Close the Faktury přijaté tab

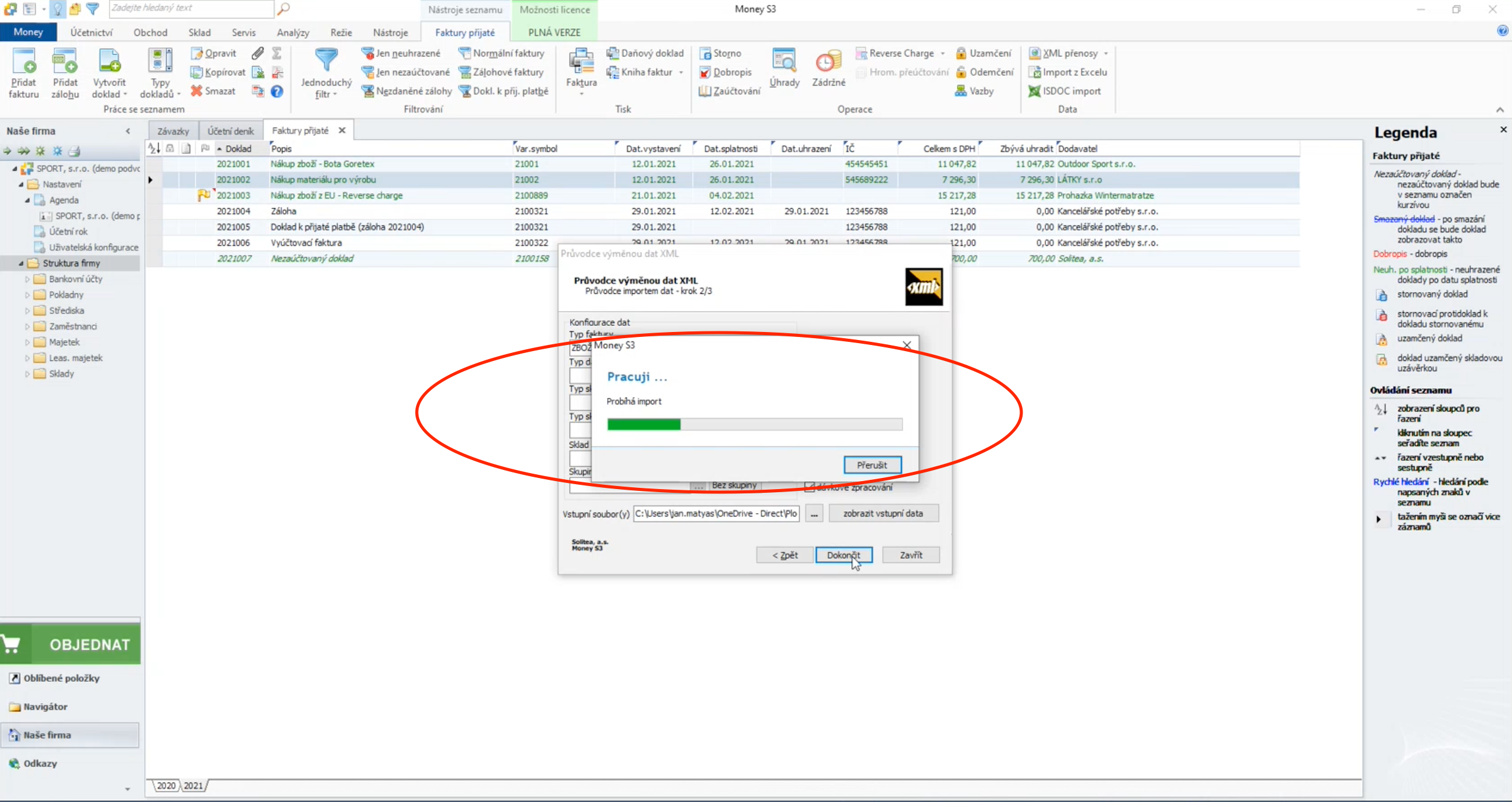click(342, 131)
